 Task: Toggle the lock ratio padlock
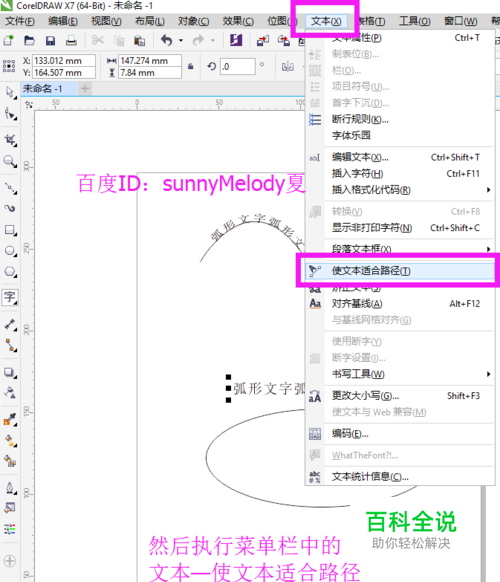tap(190, 66)
